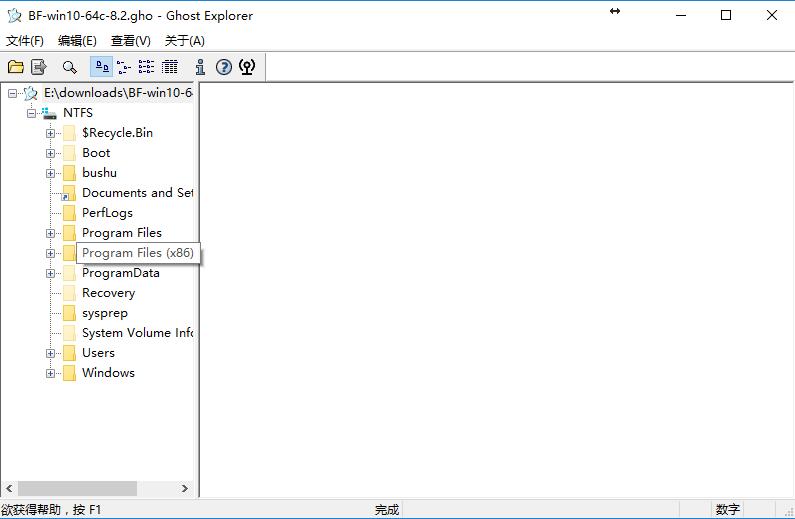The height and width of the screenshot is (519, 795).
Task: Click the 欲获得帮助，按 F1 status text
Action: click(51, 510)
